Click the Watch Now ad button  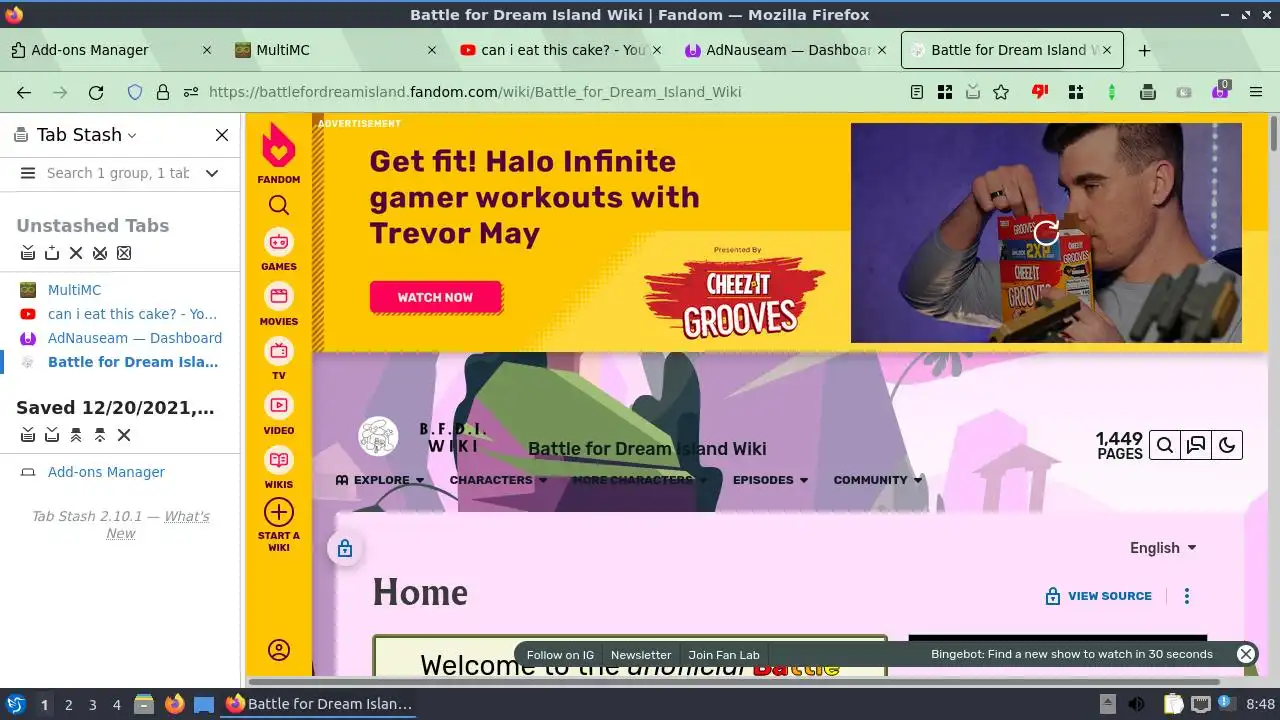[435, 297]
